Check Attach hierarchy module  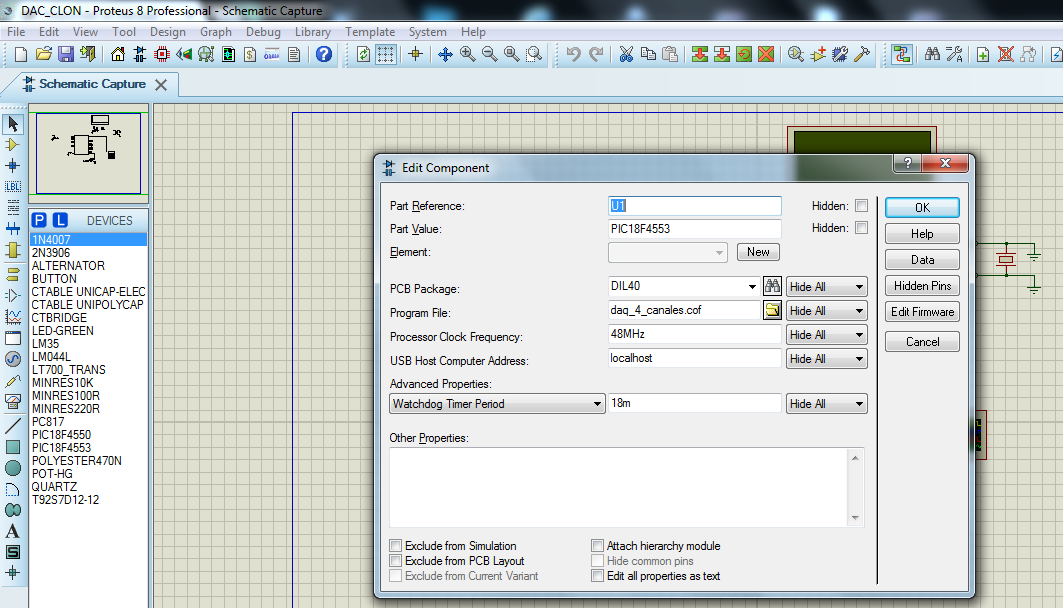pos(597,546)
